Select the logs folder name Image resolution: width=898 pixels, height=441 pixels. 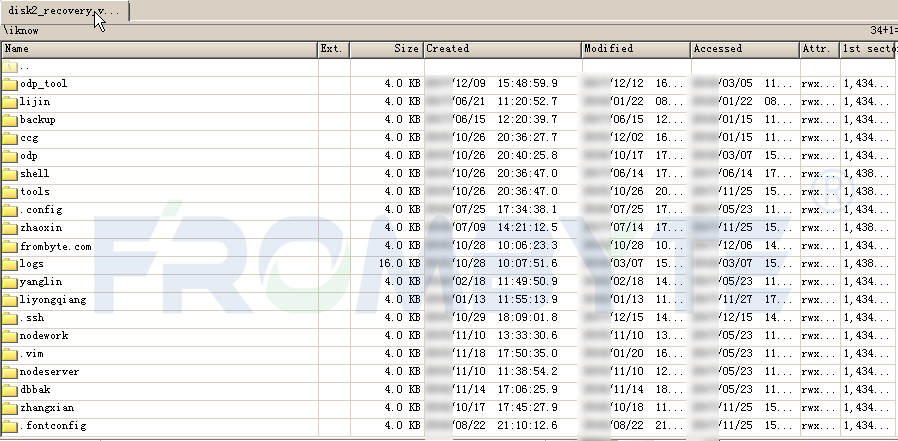(x=31, y=264)
